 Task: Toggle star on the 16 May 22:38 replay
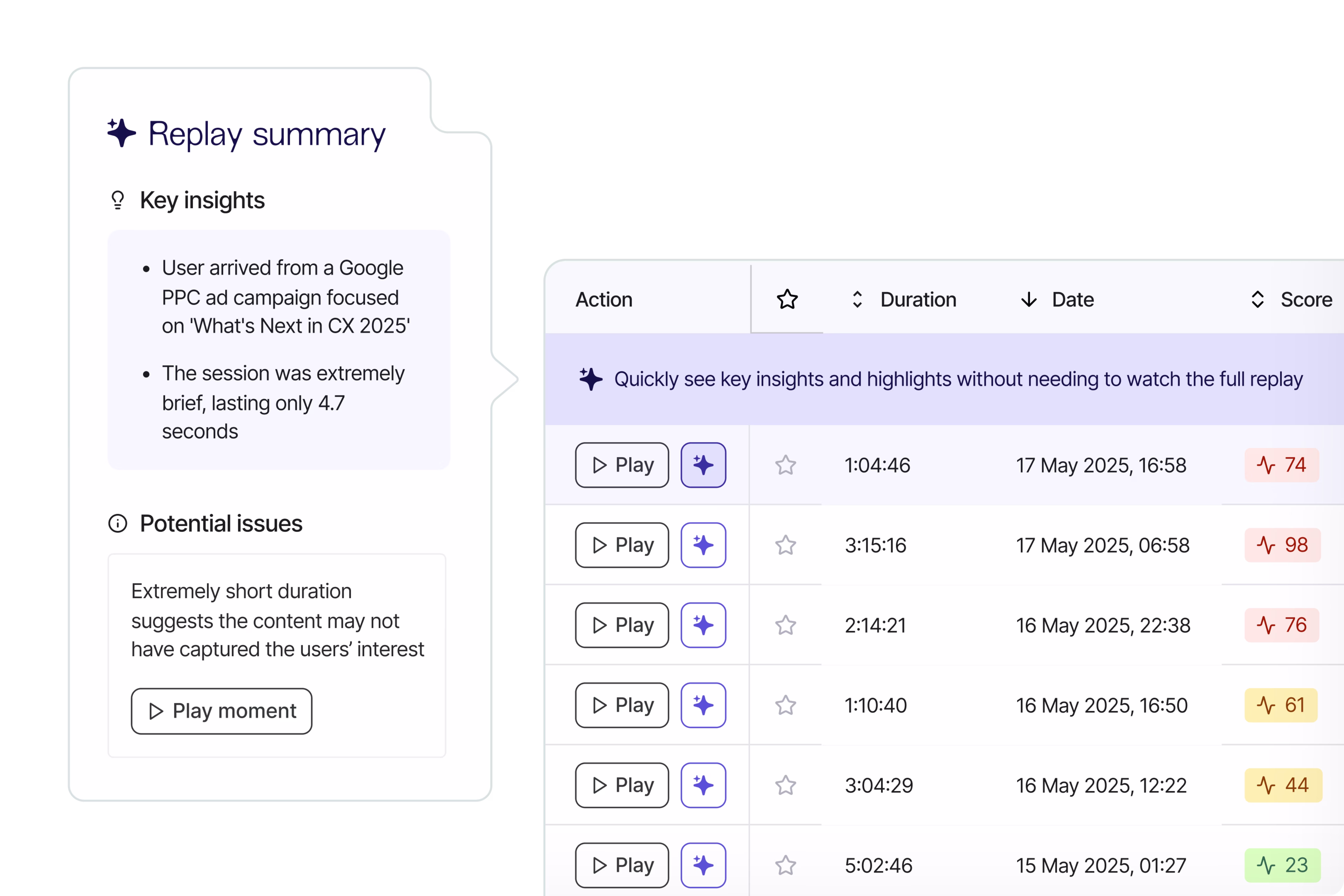786,624
